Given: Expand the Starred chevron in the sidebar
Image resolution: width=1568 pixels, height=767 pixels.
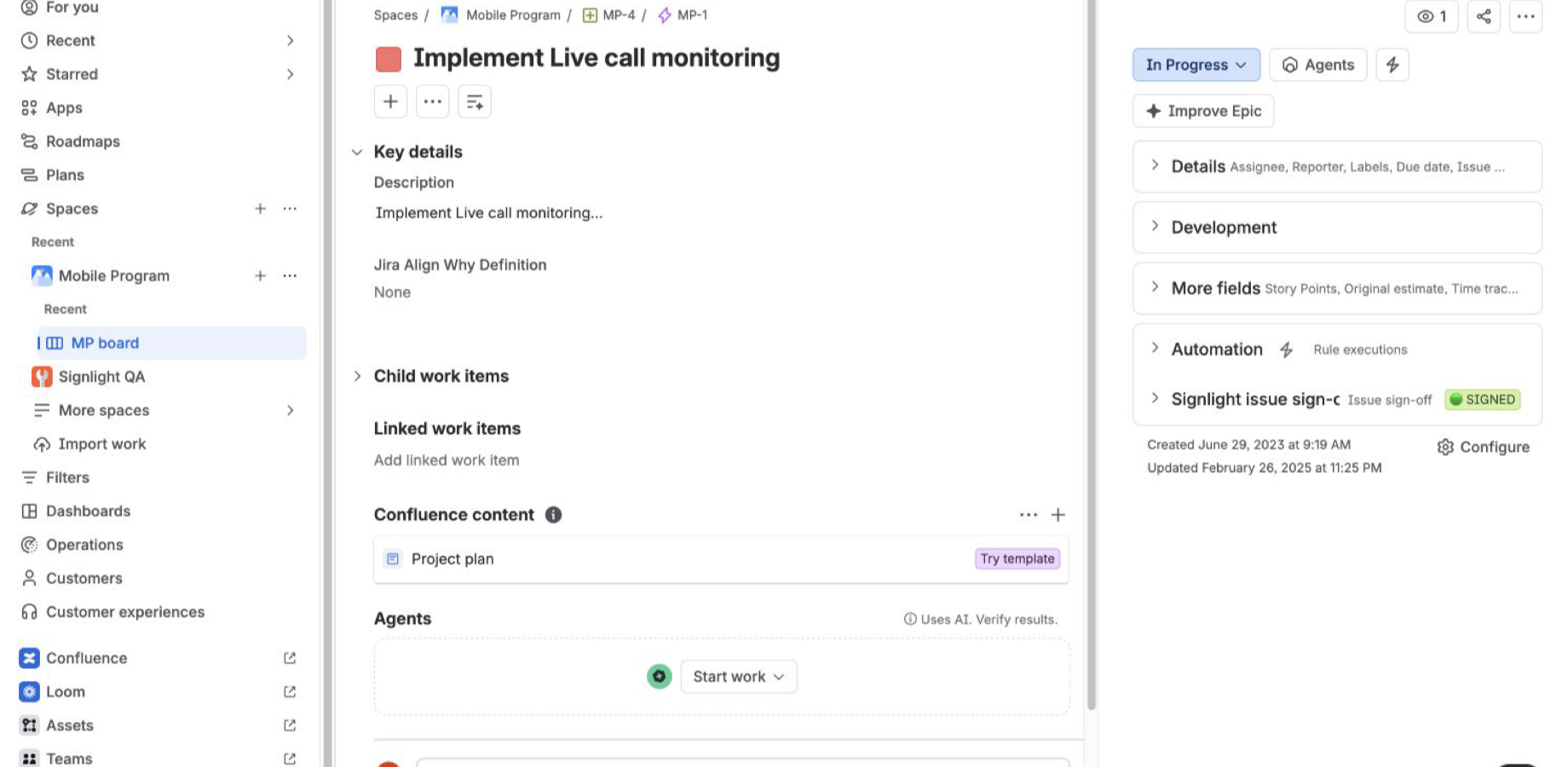Looking at the screenshot, I should pyautogui.click(x=290, y=74).
